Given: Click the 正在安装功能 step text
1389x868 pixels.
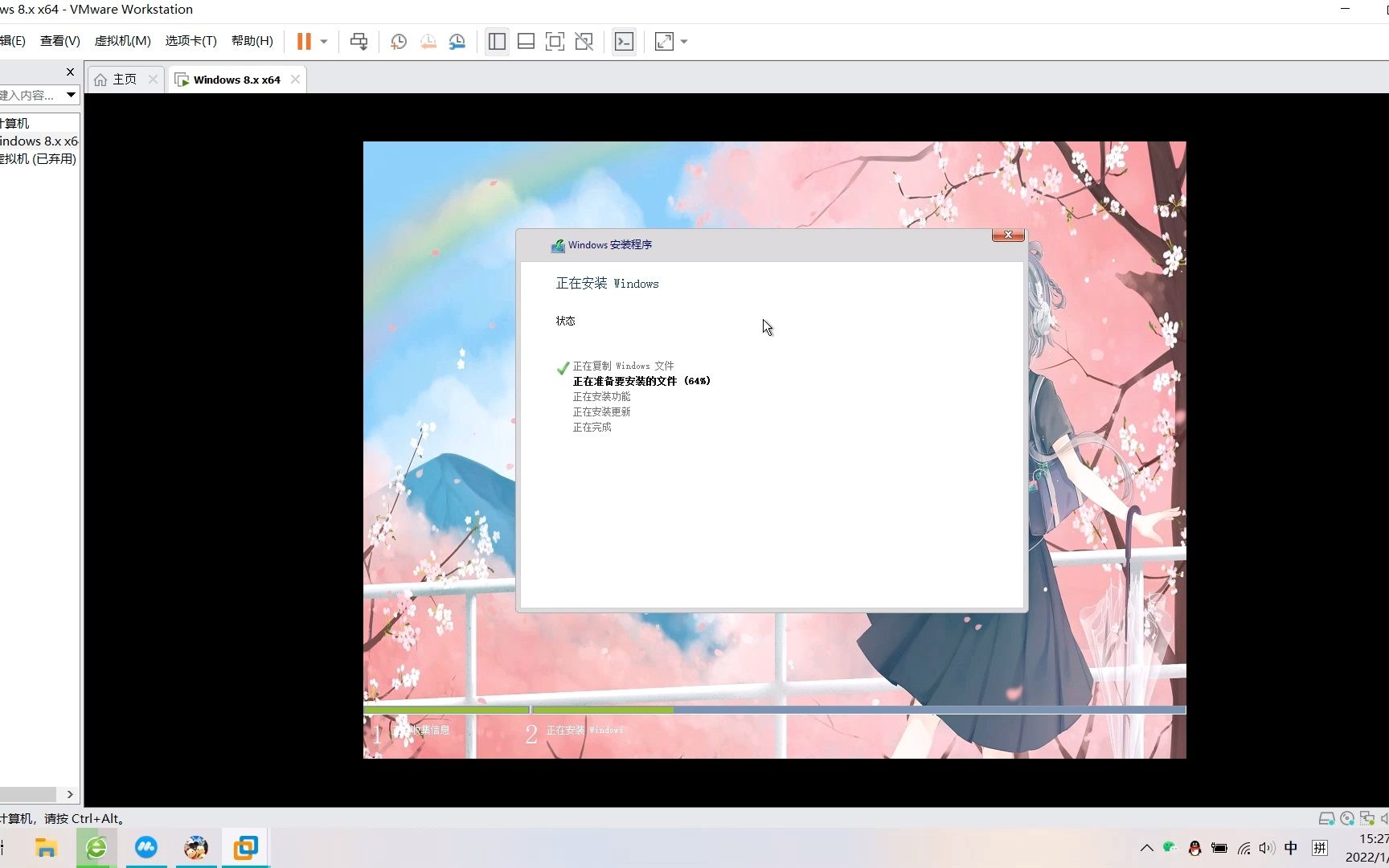Looking at the screenshot, I should (x=601, y=396).
